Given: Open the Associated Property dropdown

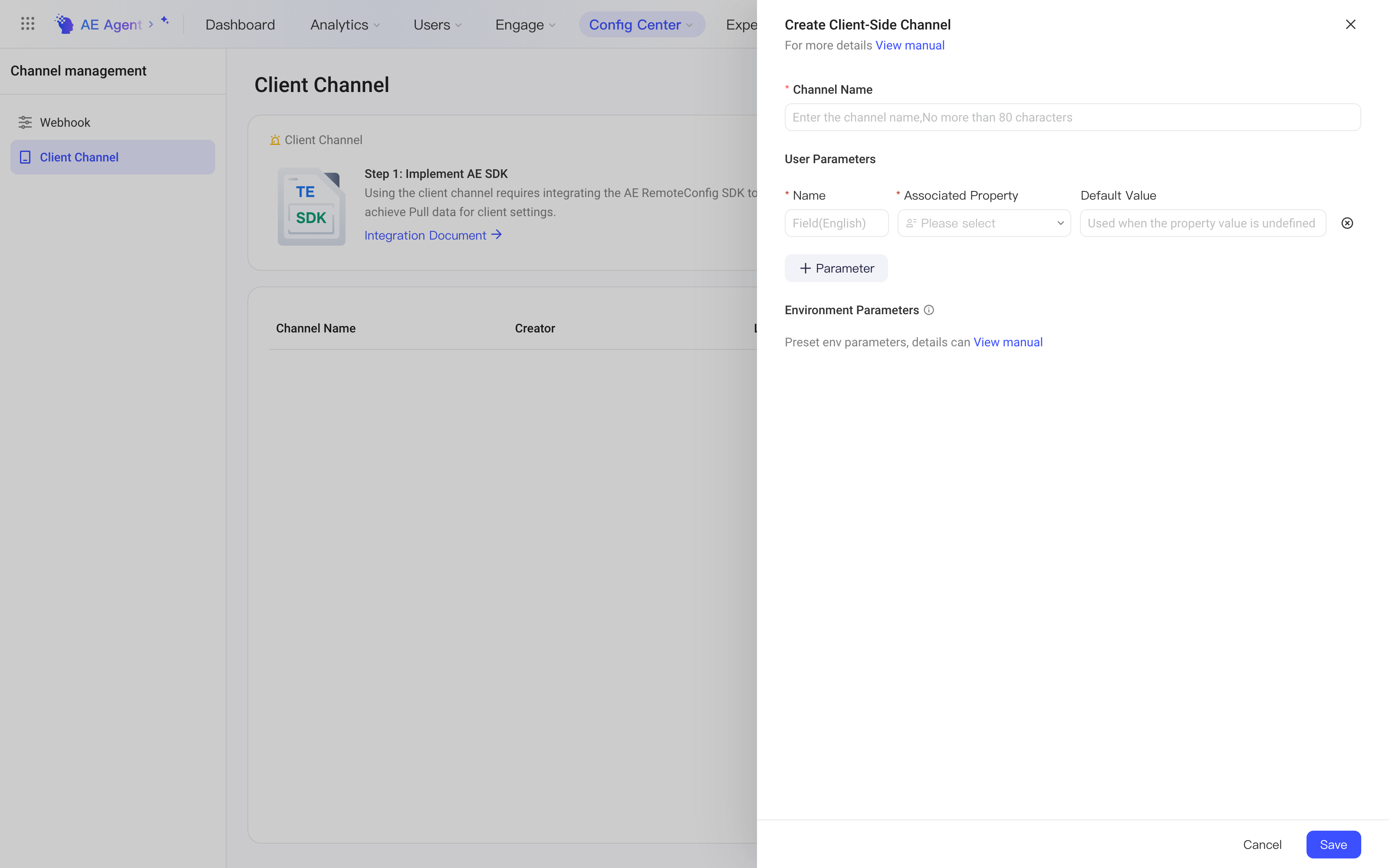Looking at the screenshot, I should (984, 224).
